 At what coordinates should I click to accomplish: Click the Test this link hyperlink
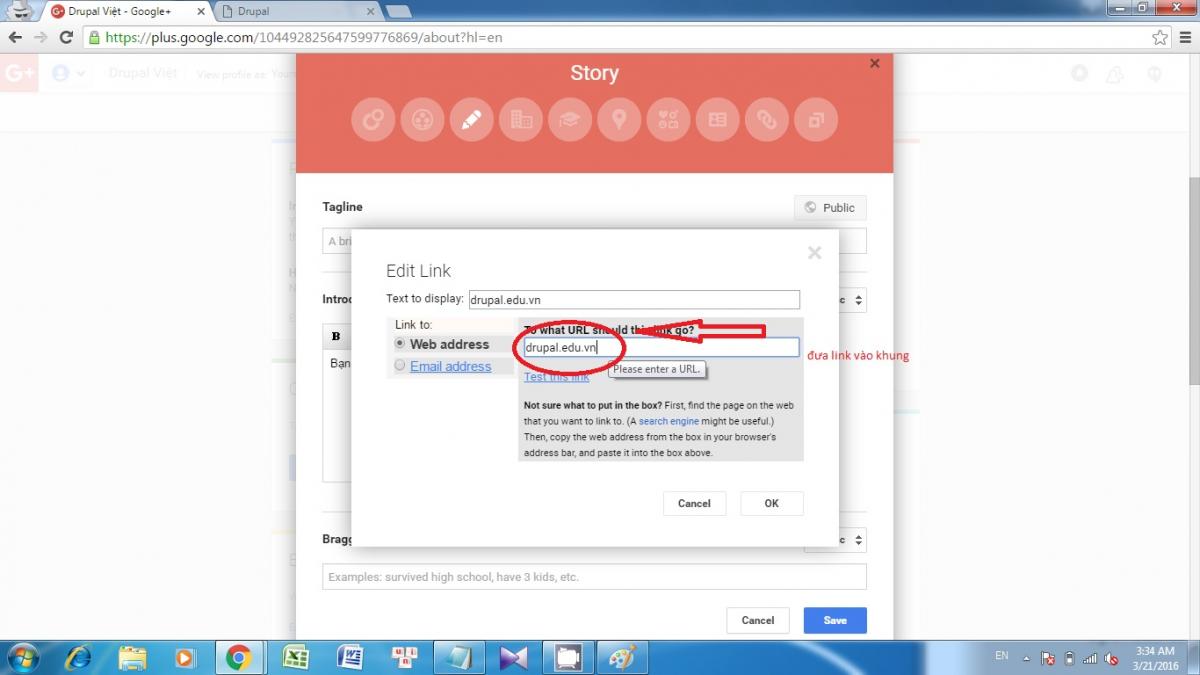[556, 377]
